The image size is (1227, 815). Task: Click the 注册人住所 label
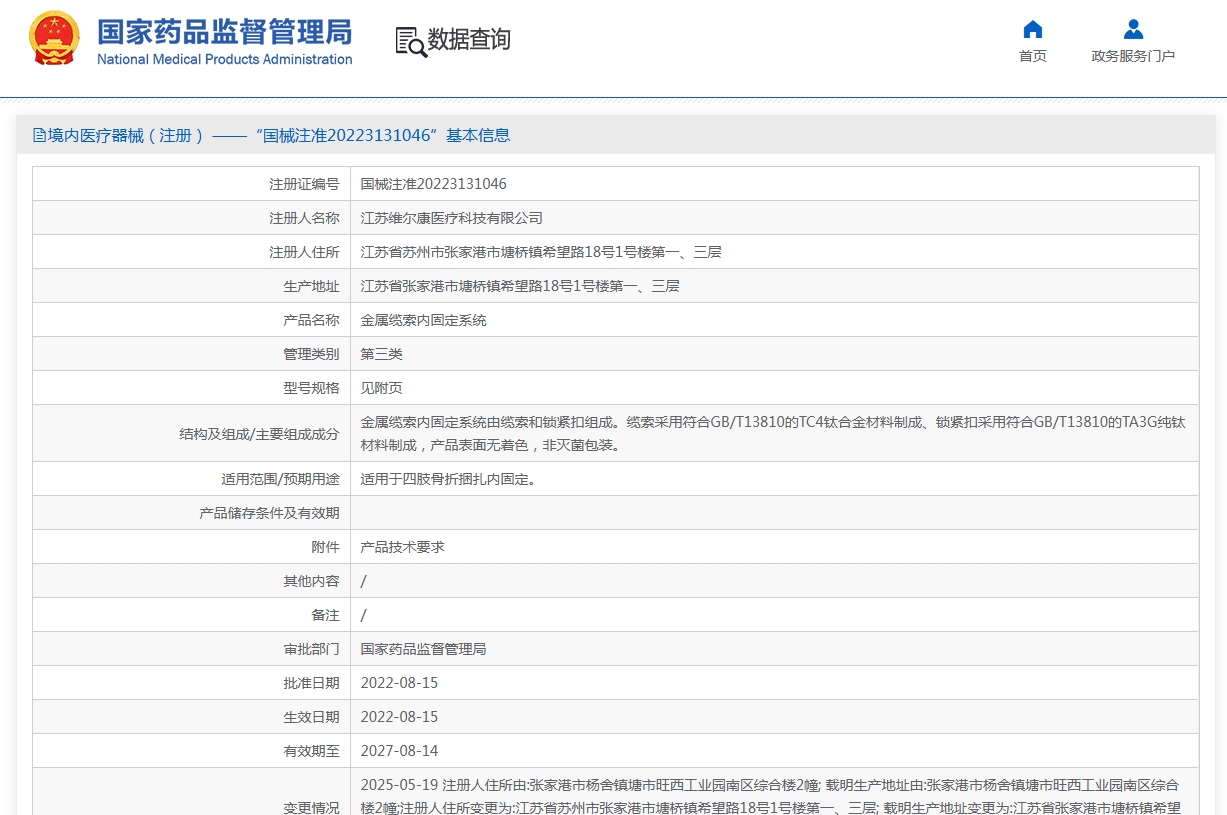click(304, 252)
